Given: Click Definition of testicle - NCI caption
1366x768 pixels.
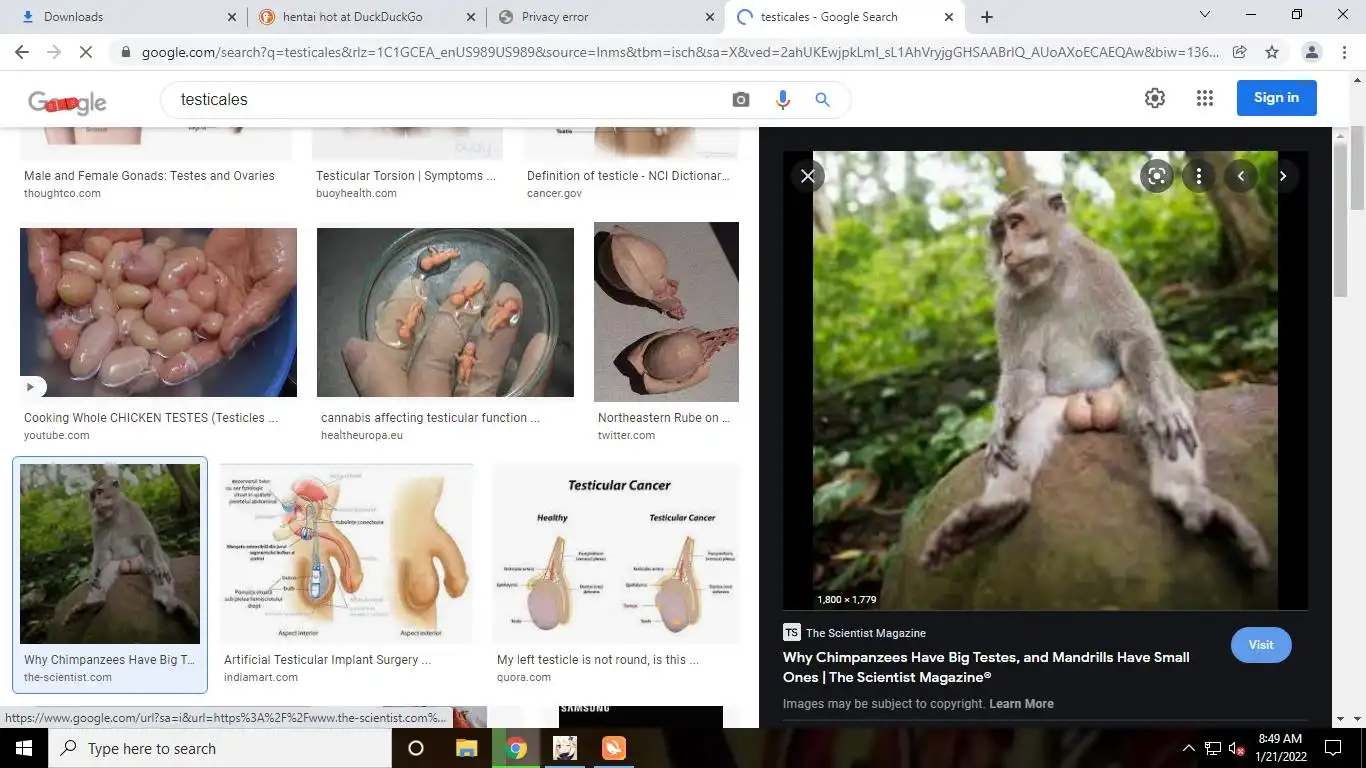Looking at the screenshot, I should coord(628,176).
